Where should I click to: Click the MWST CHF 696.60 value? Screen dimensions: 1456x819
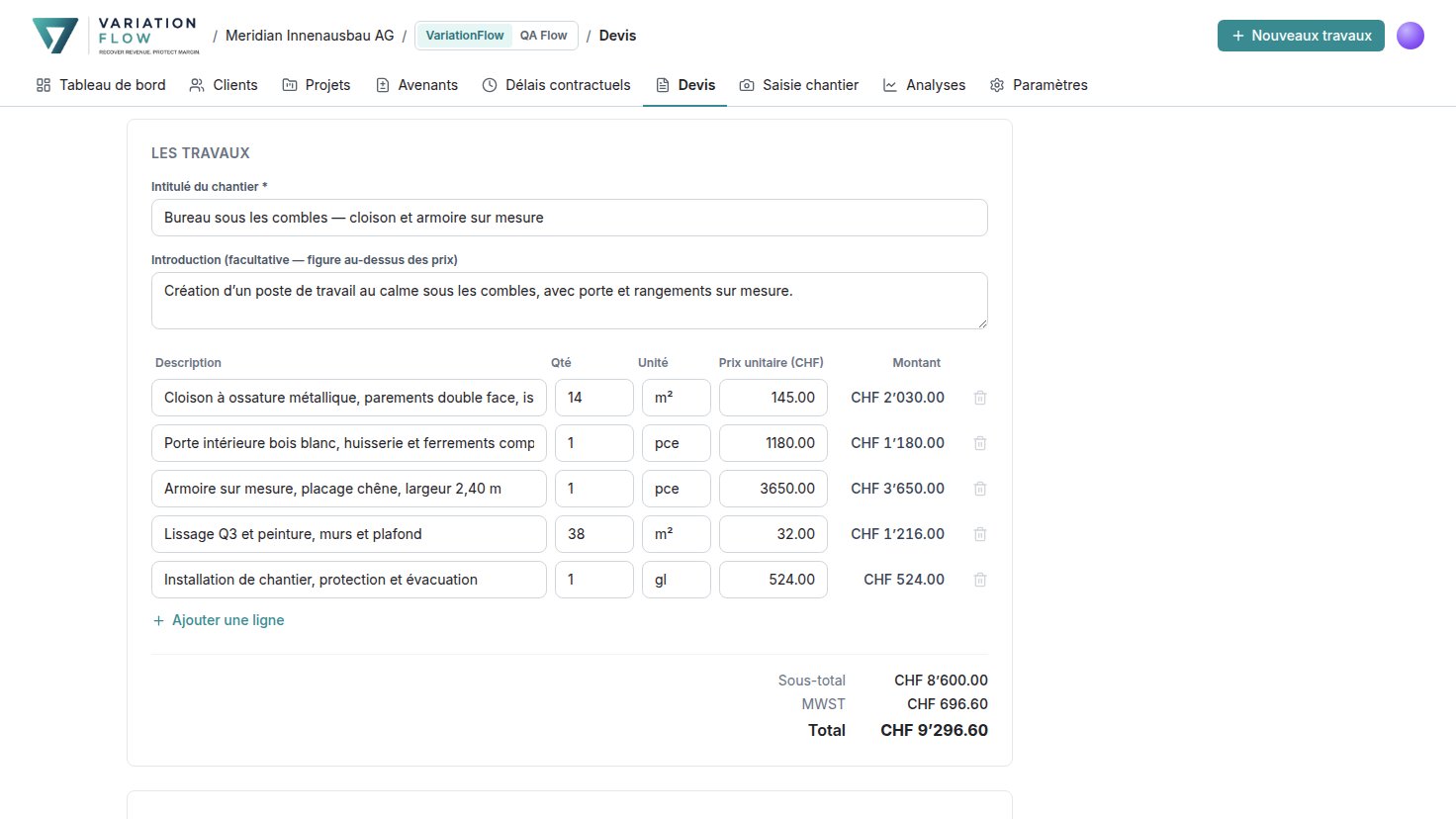tap(948, 704)
